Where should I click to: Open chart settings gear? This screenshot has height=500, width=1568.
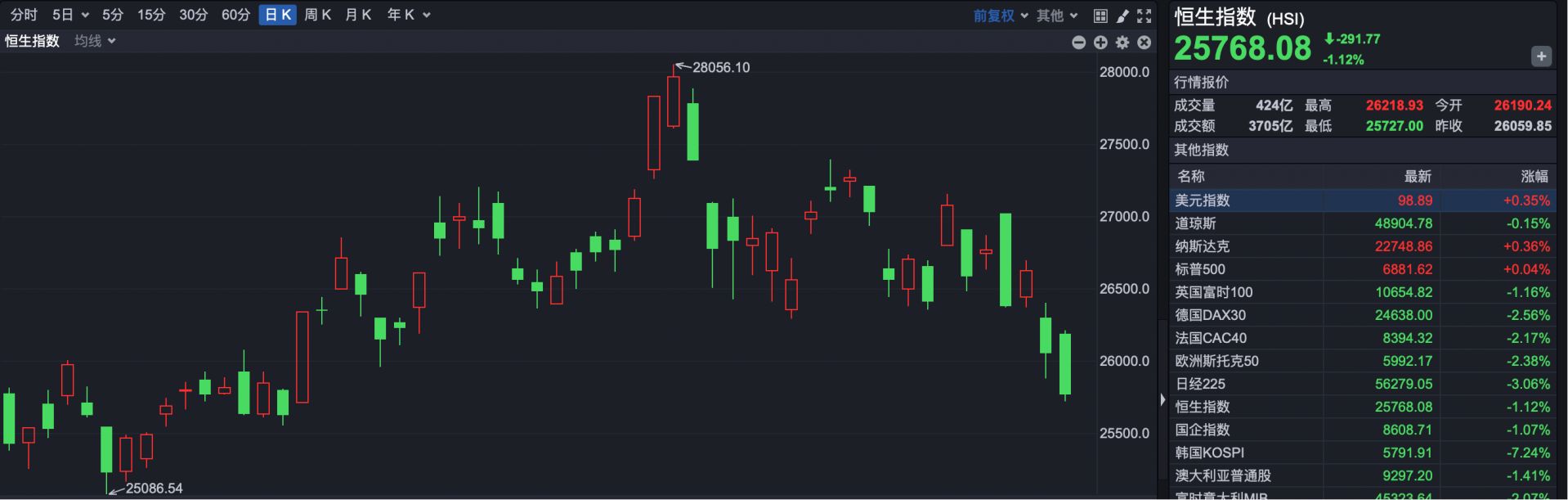coord(1122,43)
